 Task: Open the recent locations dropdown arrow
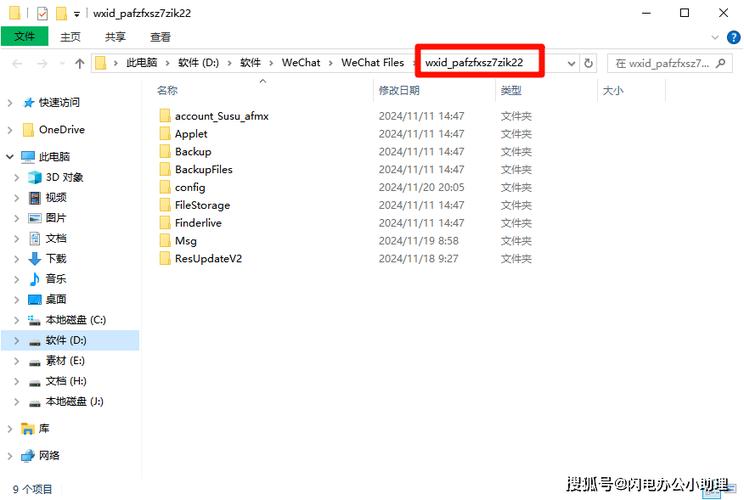pos(62,63)
